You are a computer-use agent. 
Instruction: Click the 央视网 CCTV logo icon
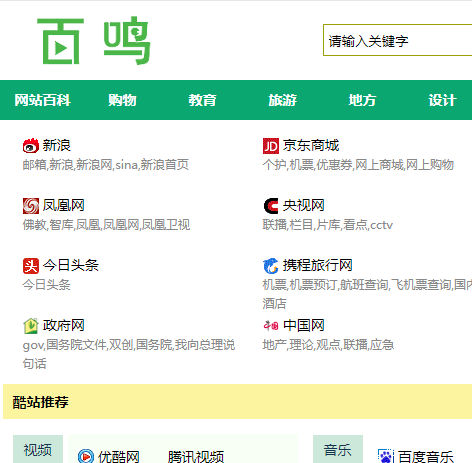[271, 206]
